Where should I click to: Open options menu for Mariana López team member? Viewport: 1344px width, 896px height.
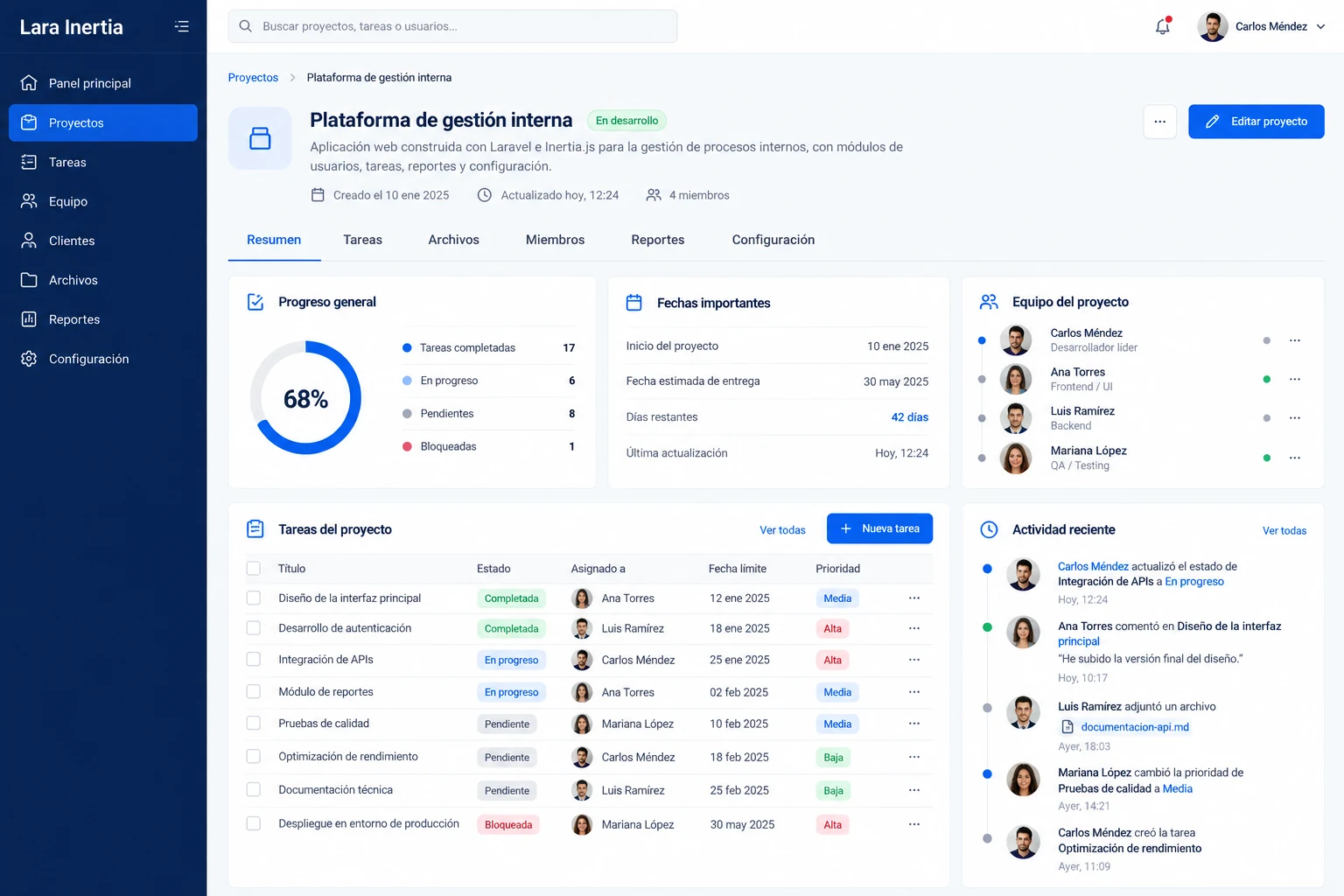click(1295, 458)
